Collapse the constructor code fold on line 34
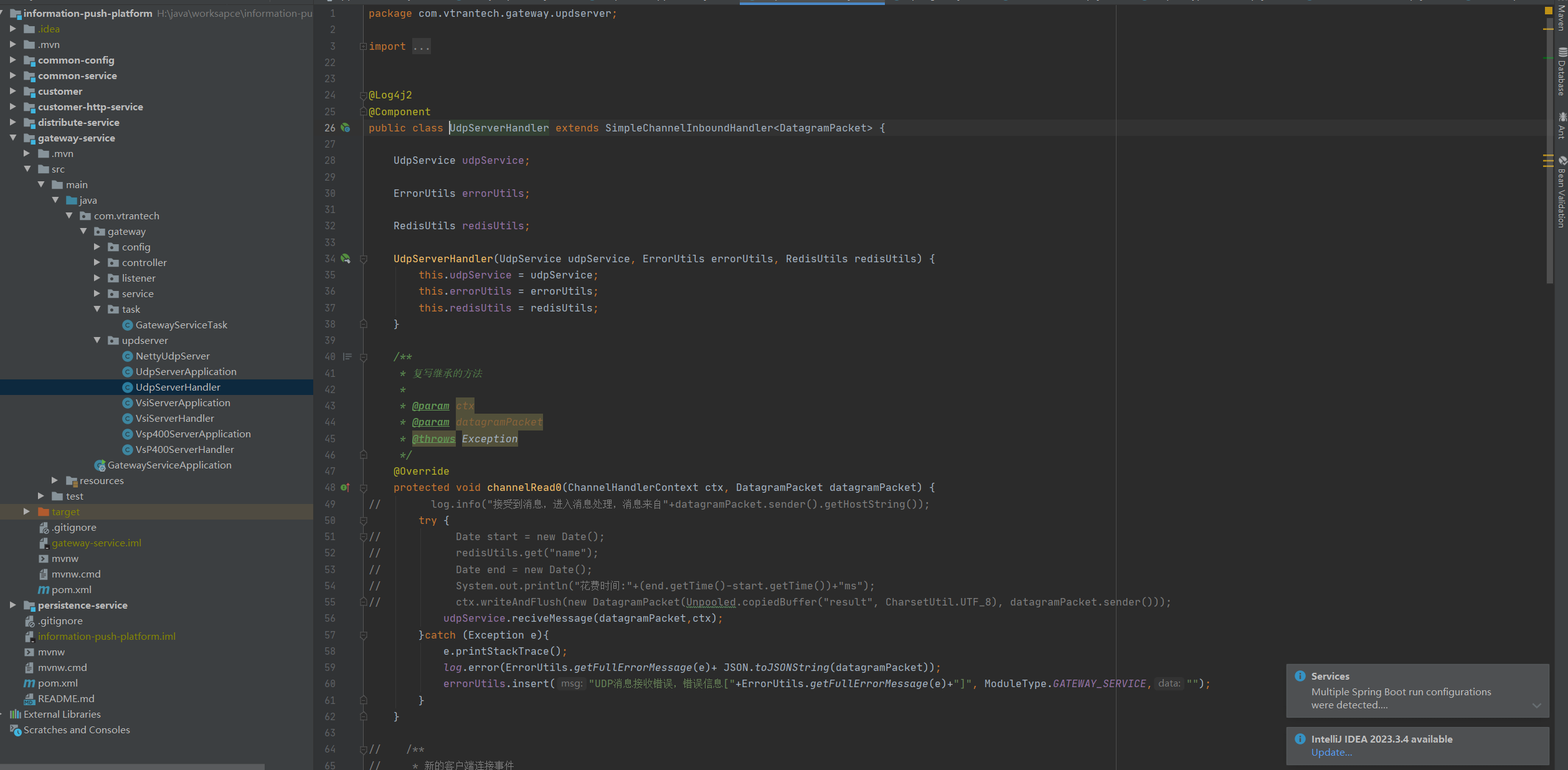The image size is (1568, 770). pyautogui.click(x=364, y=259)
